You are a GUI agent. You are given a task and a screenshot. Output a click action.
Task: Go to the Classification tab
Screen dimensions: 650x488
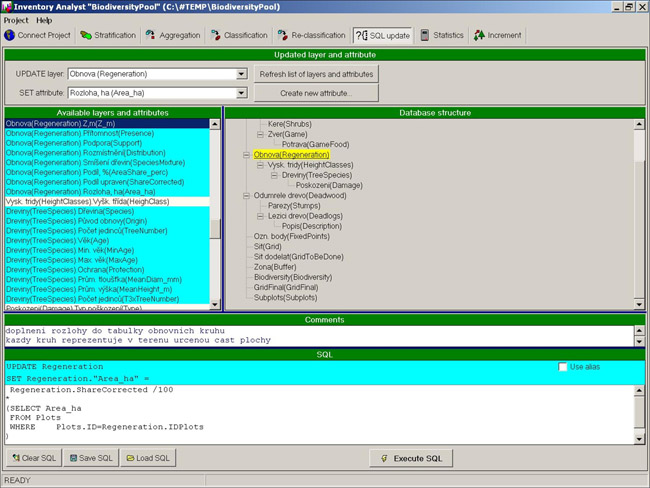(x=238, y=35)
